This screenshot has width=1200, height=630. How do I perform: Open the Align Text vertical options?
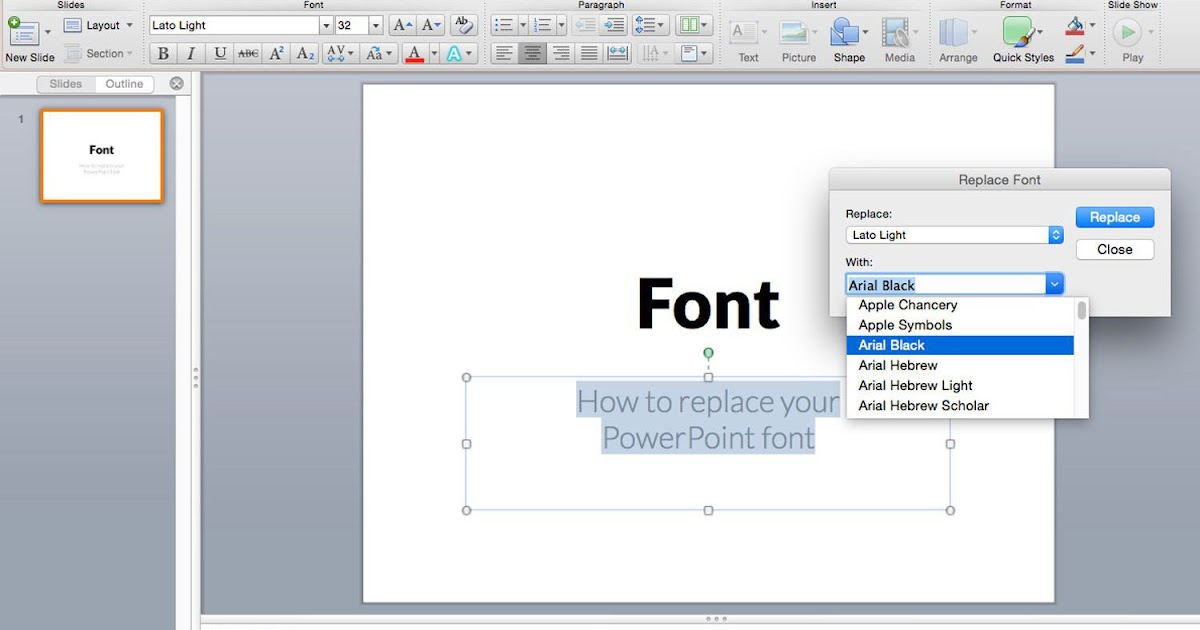[x=694, y=54]
